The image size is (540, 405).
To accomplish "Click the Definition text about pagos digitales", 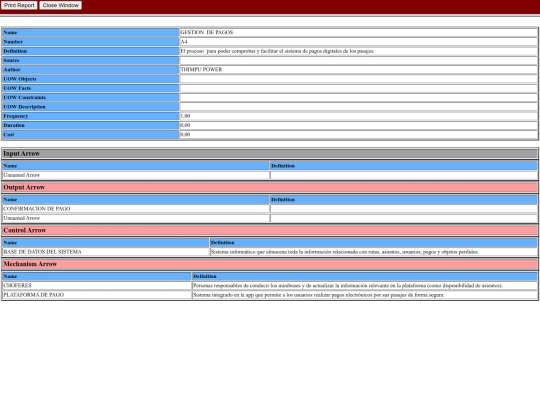I will click(277, 51).
